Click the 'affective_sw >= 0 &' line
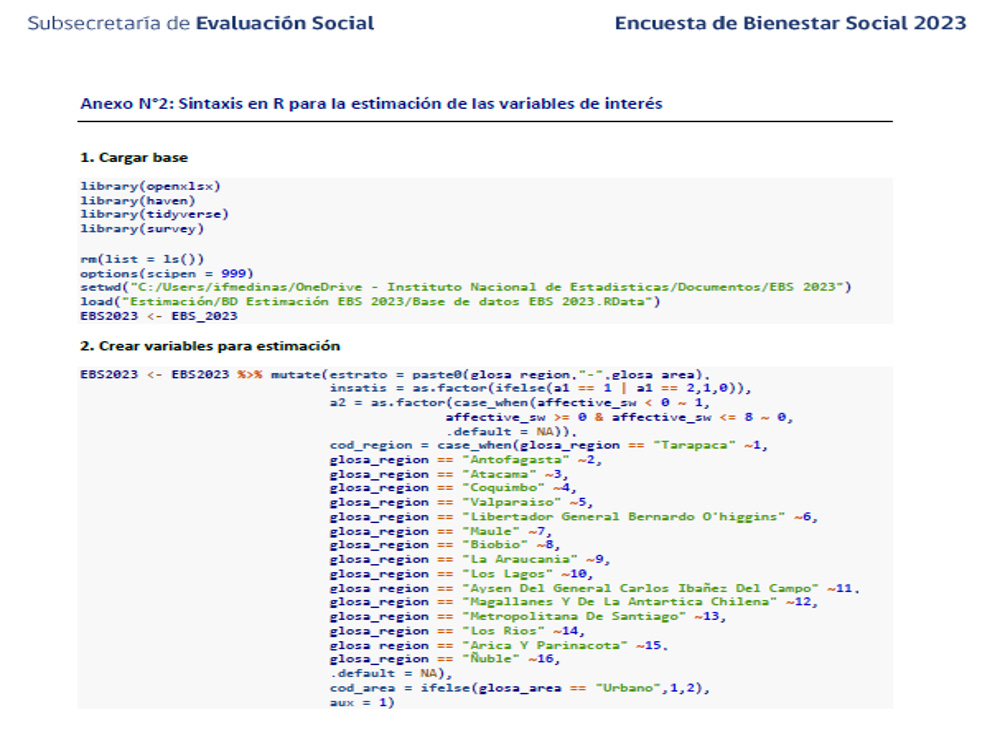Image resolution: width=1000 pixels, height=750 pixels. point(619,417)
